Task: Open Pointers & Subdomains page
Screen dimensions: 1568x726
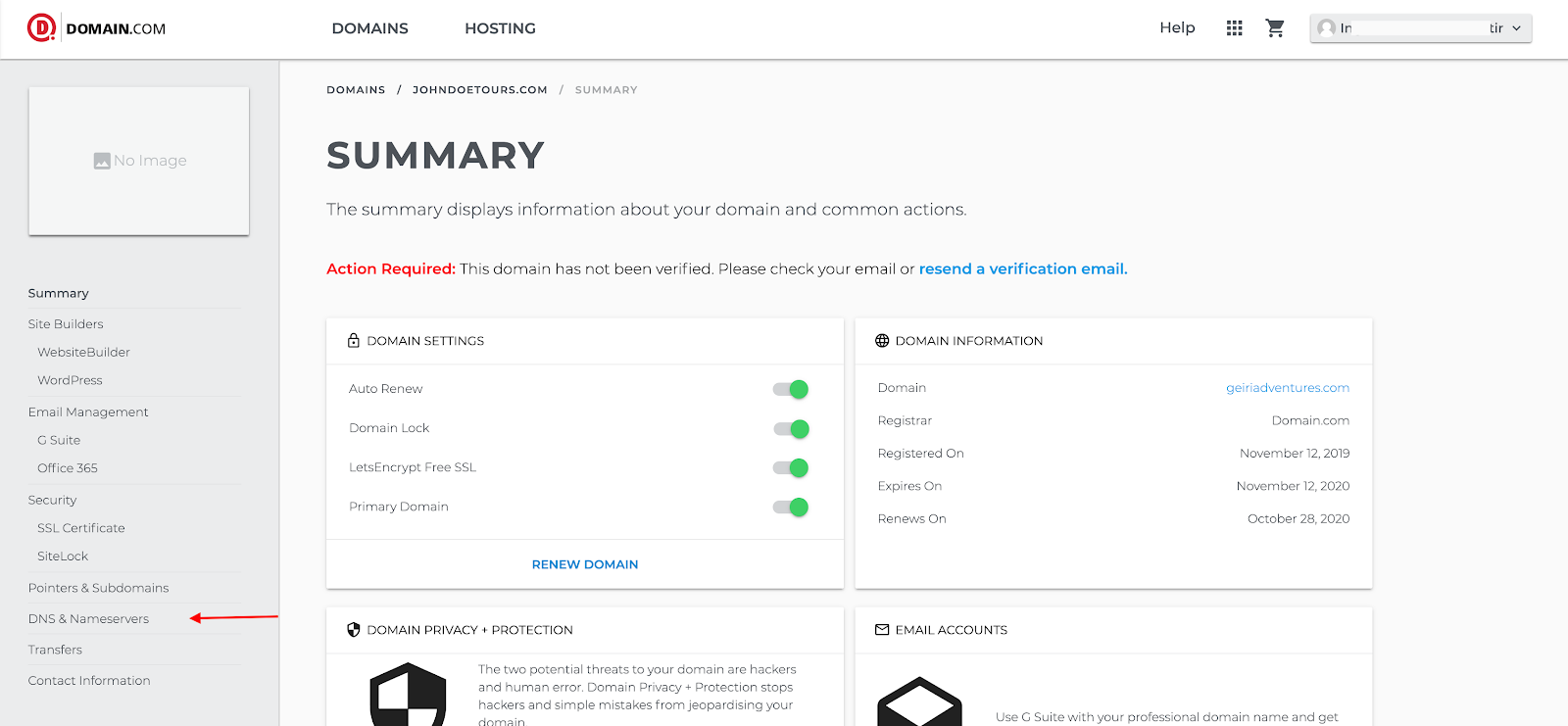Action: tap(99, 588)
